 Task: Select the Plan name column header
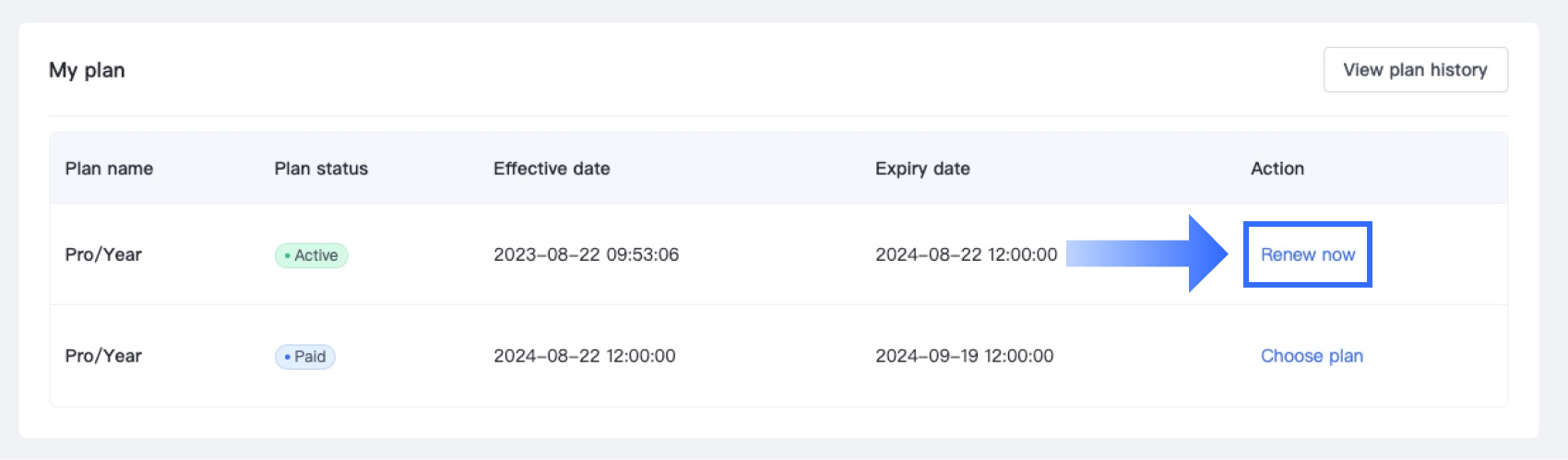109,169
